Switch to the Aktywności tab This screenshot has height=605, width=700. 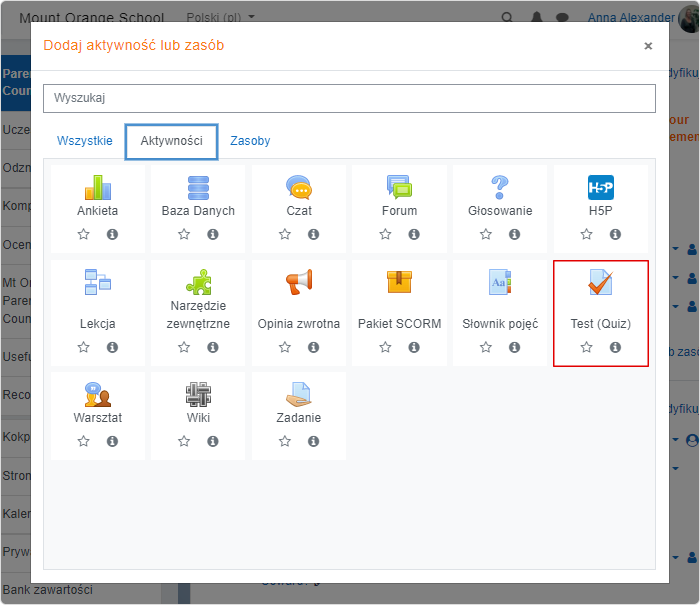171,142
